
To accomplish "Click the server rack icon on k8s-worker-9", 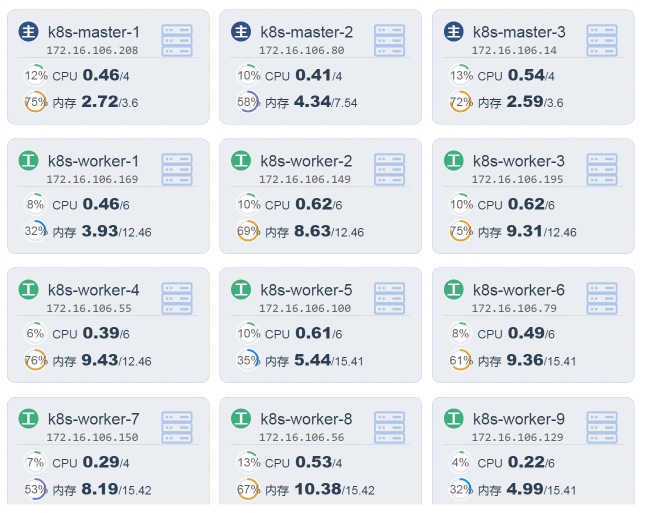I will (x=602, y=427).
